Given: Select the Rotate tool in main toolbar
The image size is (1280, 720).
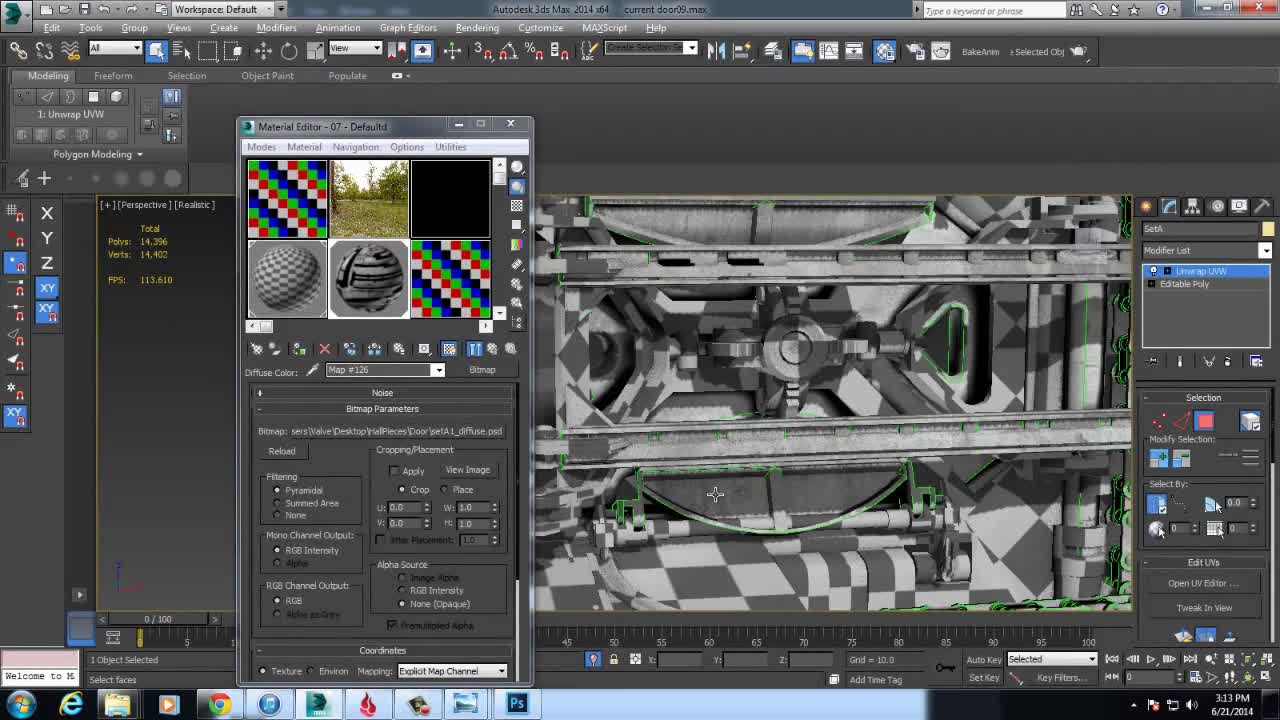Looking at the screenshot, I should pos(289,51).
